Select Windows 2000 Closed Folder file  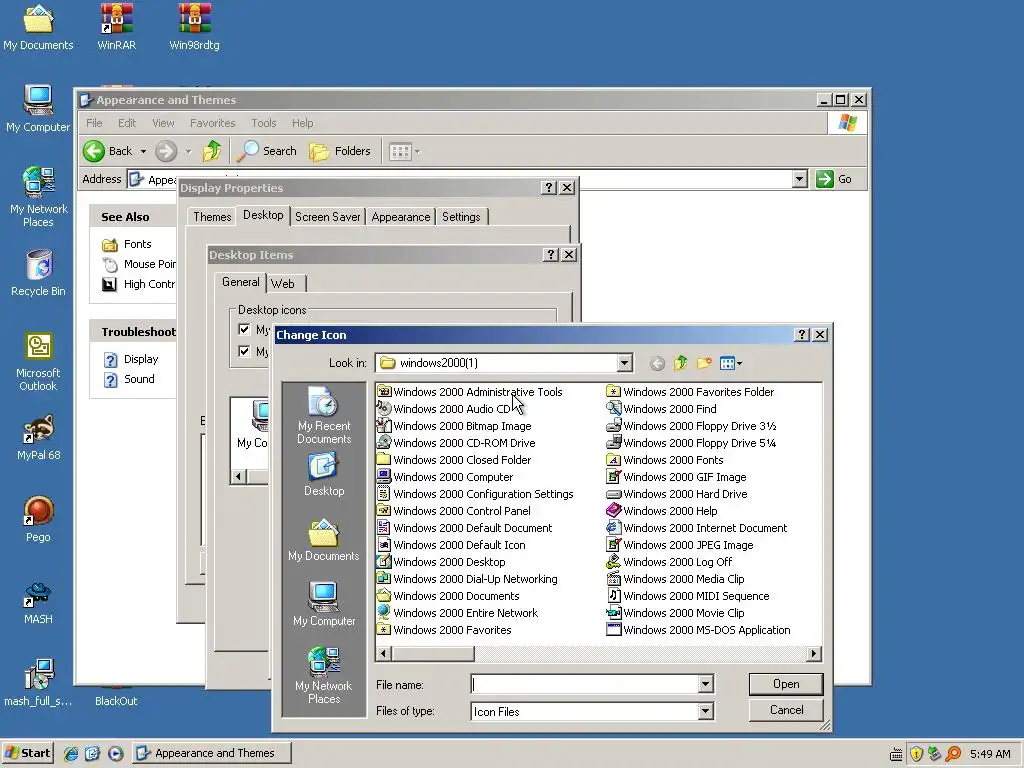[455, 460]
